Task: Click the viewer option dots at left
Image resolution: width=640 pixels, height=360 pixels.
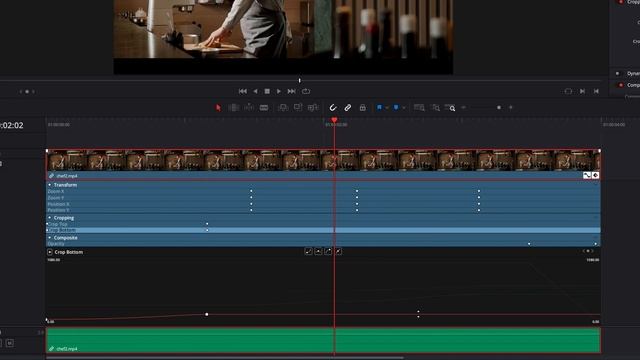Action: [27, 91]
